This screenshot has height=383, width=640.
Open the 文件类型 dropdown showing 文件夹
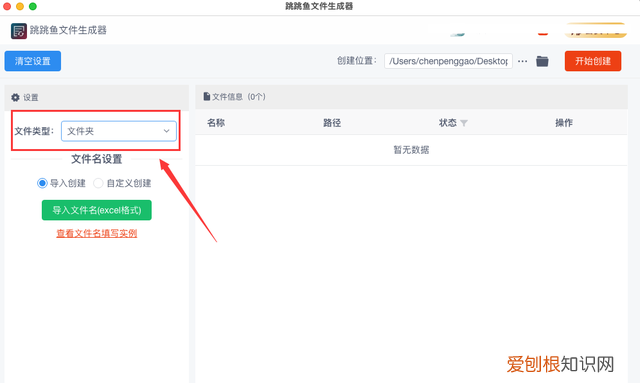point(119,131)
